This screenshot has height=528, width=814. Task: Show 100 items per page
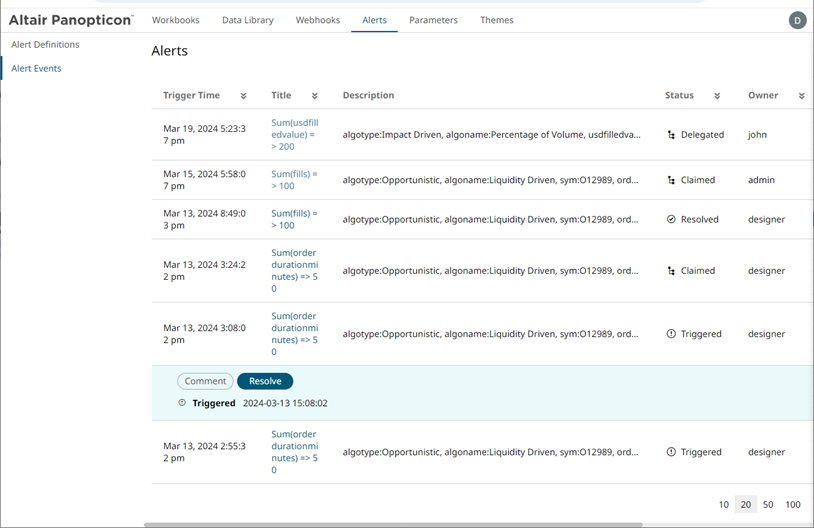coord(793,505)
